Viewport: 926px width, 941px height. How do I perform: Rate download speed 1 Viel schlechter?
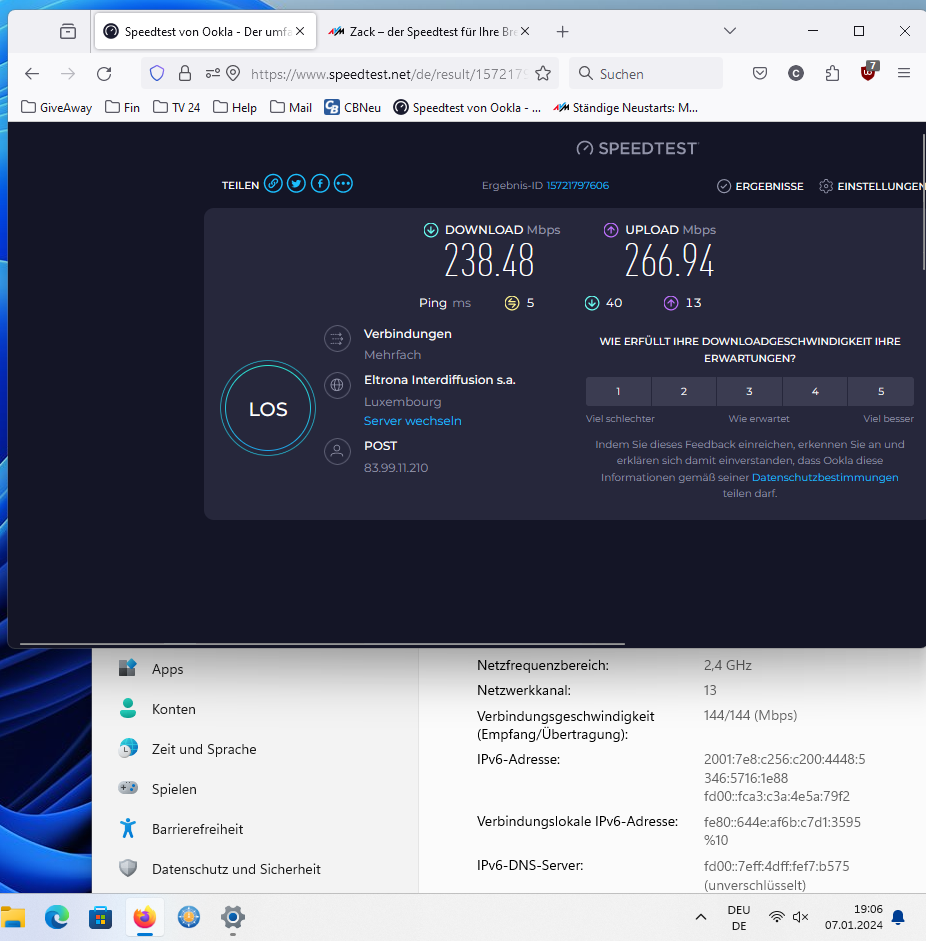618,391
